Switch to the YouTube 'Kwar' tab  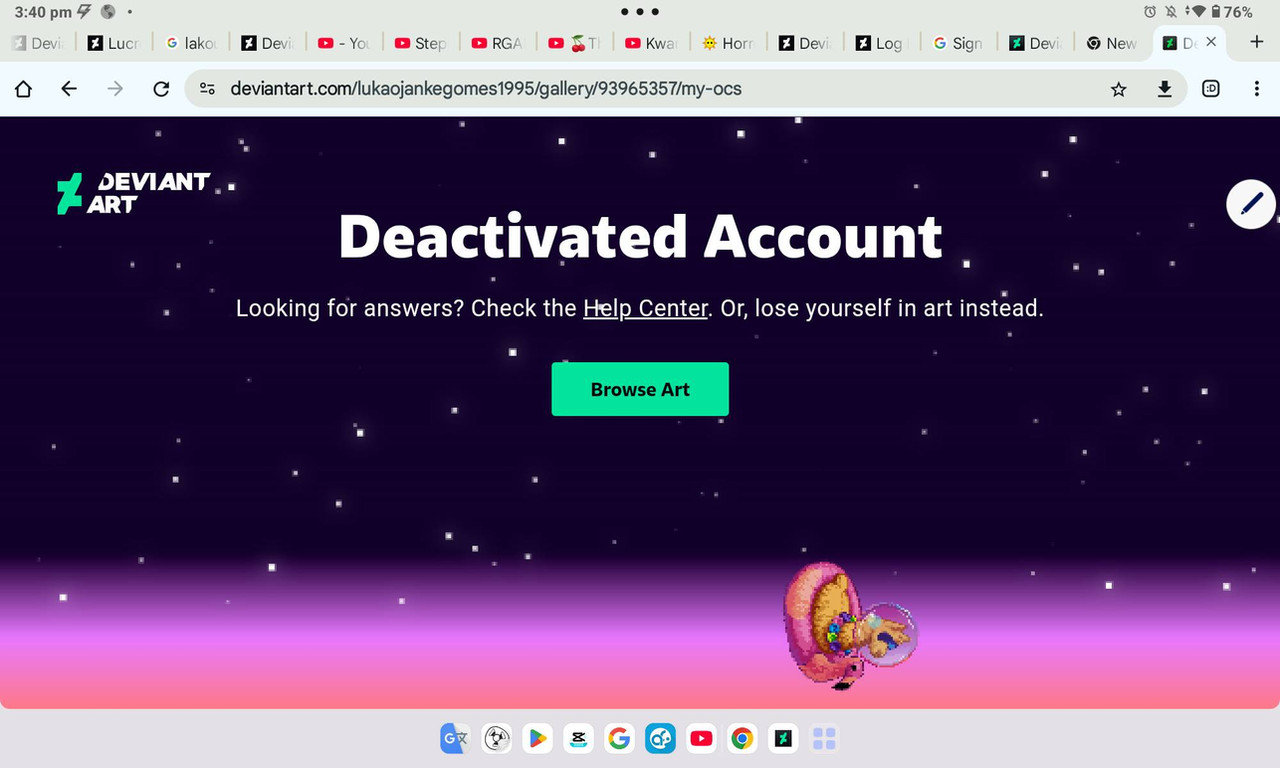pyautogui.click(x=652, y=43)
